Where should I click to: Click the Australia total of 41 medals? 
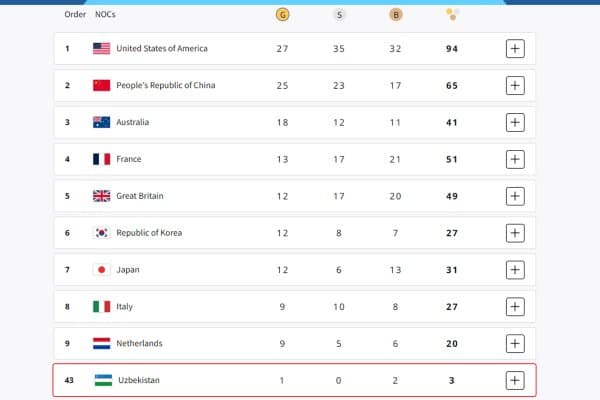click(452, 122)
